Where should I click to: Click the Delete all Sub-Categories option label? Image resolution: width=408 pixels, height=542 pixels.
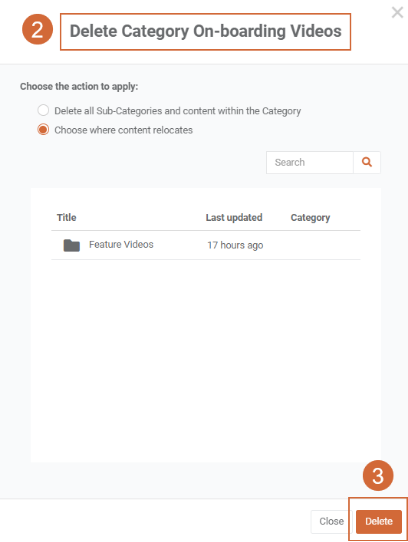177,111
